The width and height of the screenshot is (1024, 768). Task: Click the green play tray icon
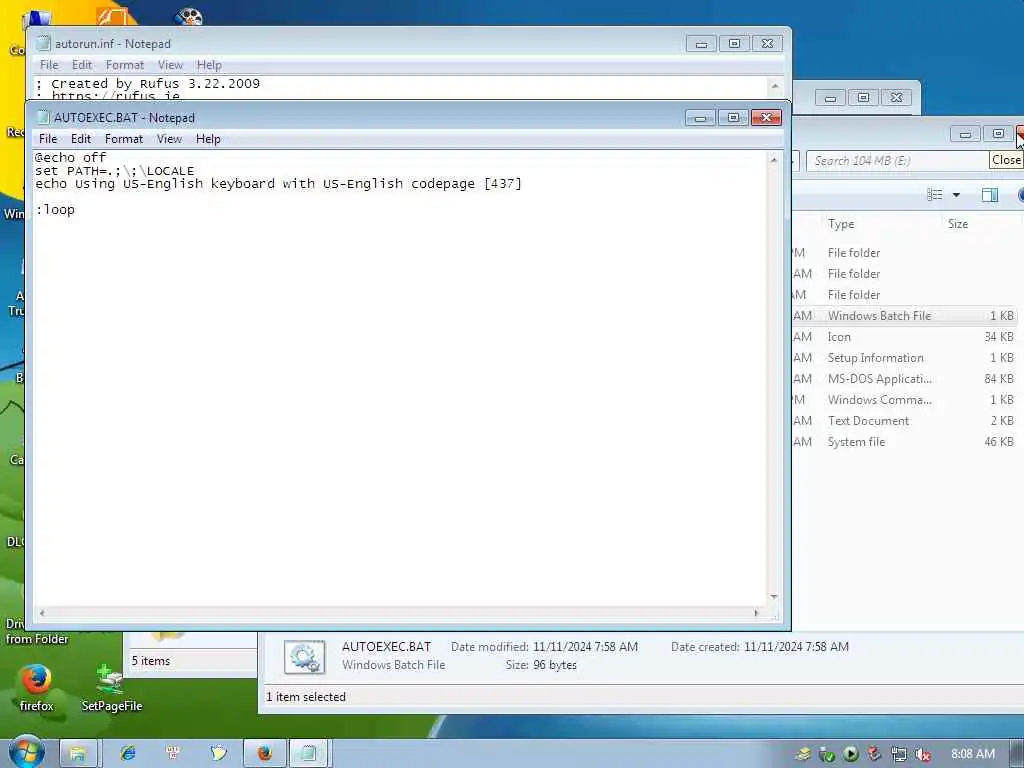850,754
